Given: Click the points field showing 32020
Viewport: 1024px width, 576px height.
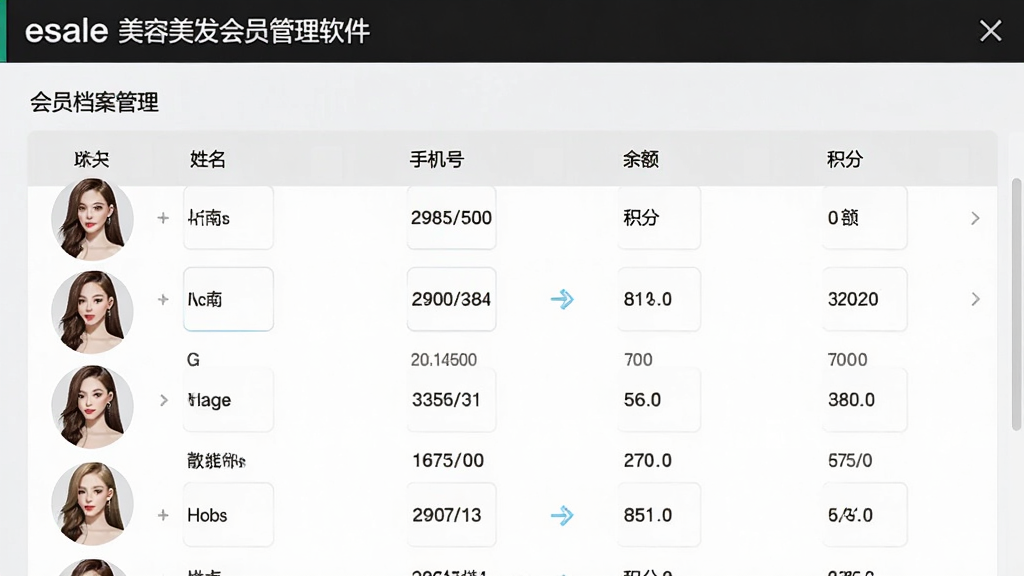Looking at the screenshot, I should pos(865,299).
